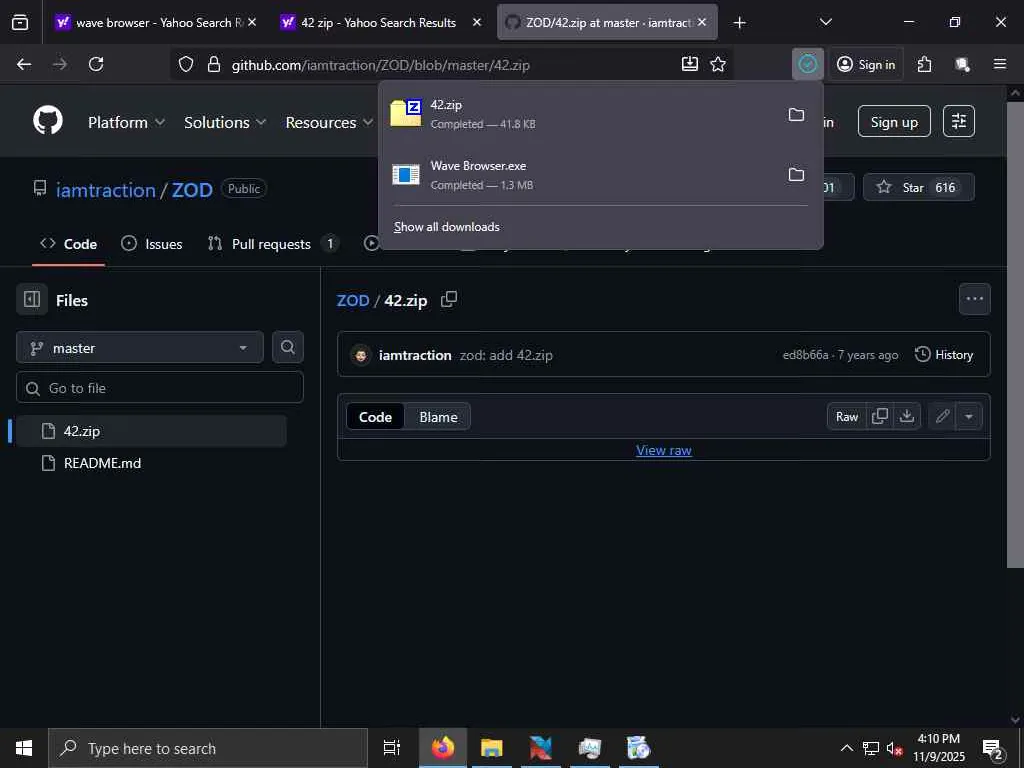Image resolution: width=1024 pixels, height=768 pixels.
Task: Open the Wave Browser.exe download entry
Action: click(581, 175)
